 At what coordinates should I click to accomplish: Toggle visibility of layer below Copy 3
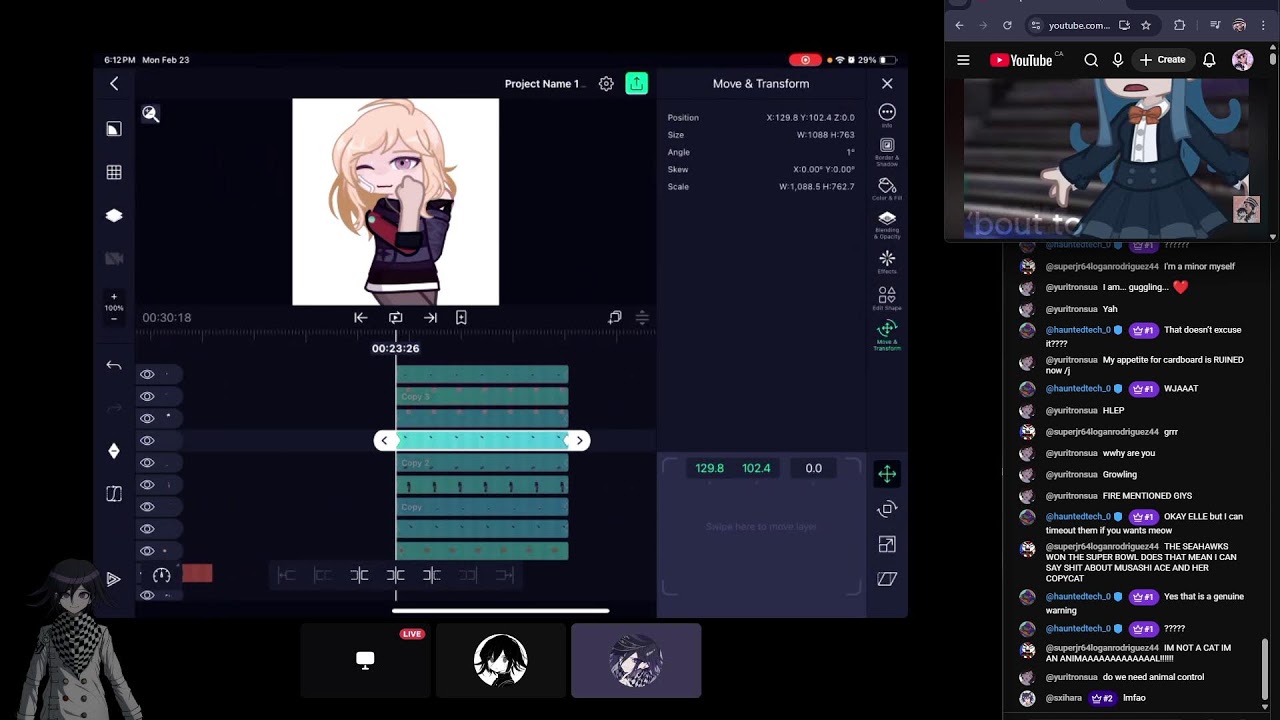pos(147,419)
